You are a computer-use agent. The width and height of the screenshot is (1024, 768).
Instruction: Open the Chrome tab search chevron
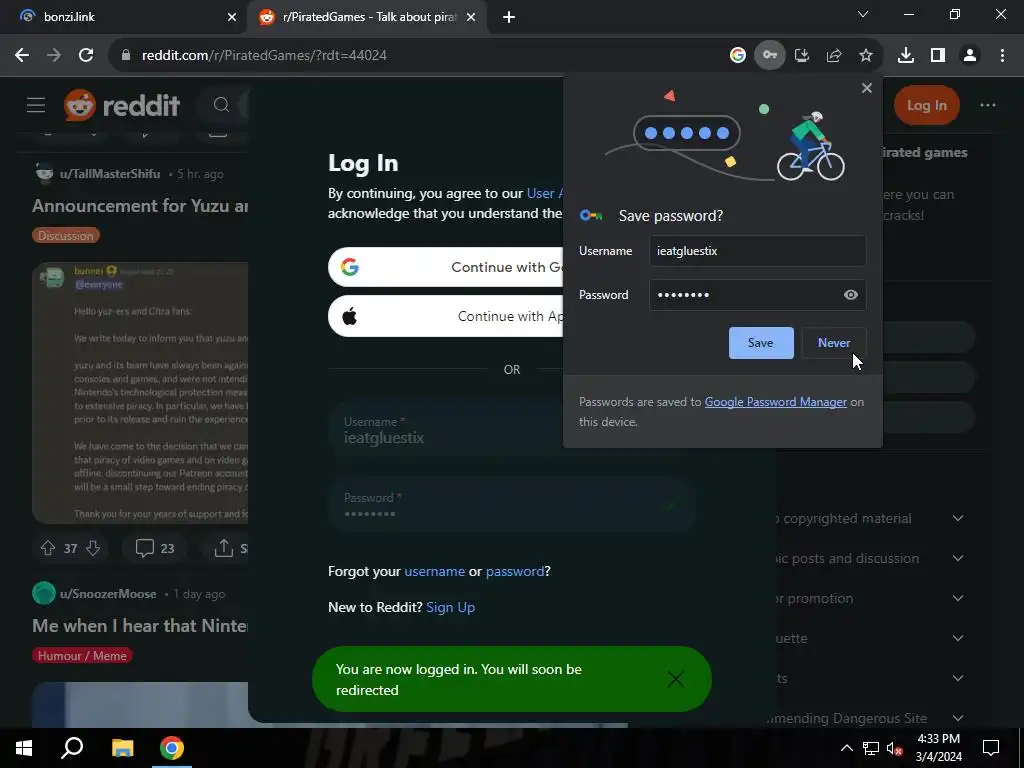863,14
